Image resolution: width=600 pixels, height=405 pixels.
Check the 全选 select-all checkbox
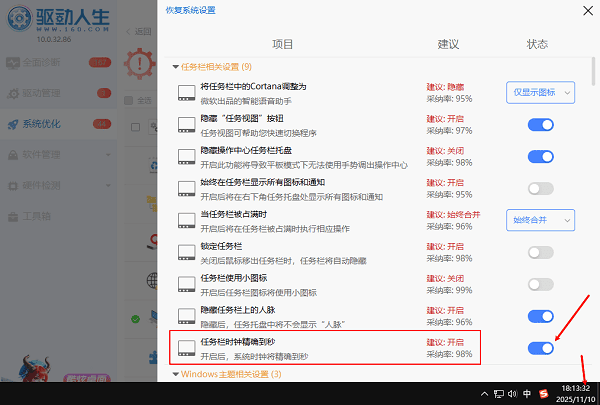point(129,101)
